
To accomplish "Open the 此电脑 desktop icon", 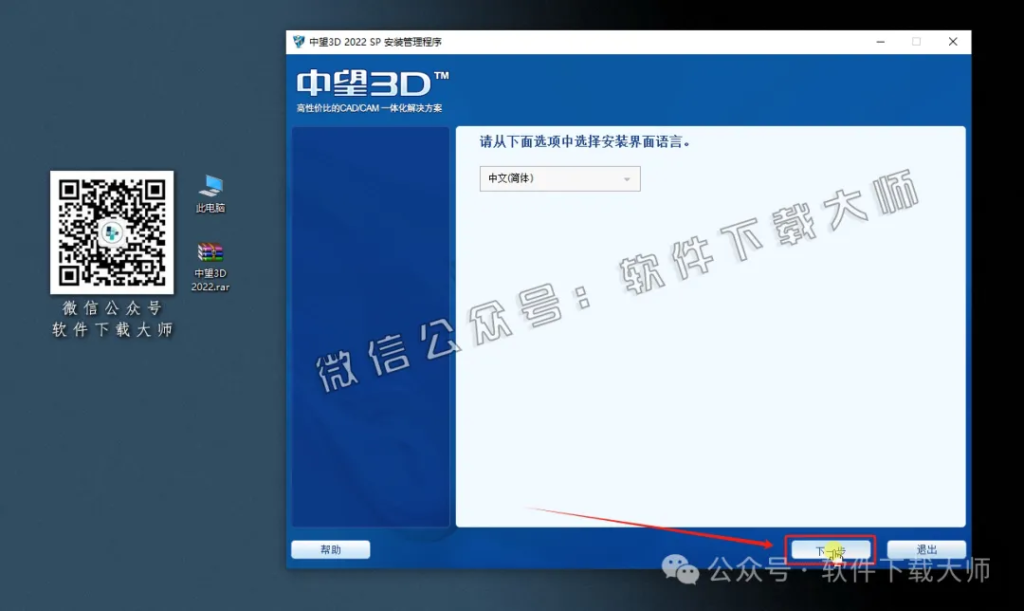I will [210, 190].
